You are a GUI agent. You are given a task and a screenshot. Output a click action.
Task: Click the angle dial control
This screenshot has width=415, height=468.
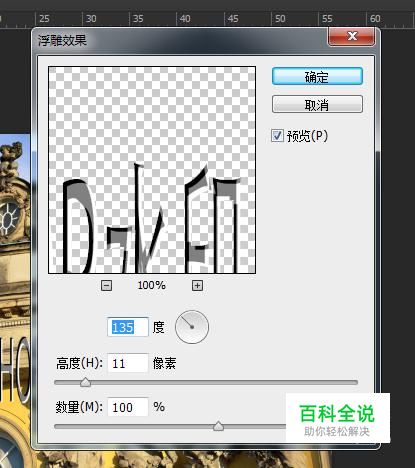pyautogui.click(x=192, y=327)
